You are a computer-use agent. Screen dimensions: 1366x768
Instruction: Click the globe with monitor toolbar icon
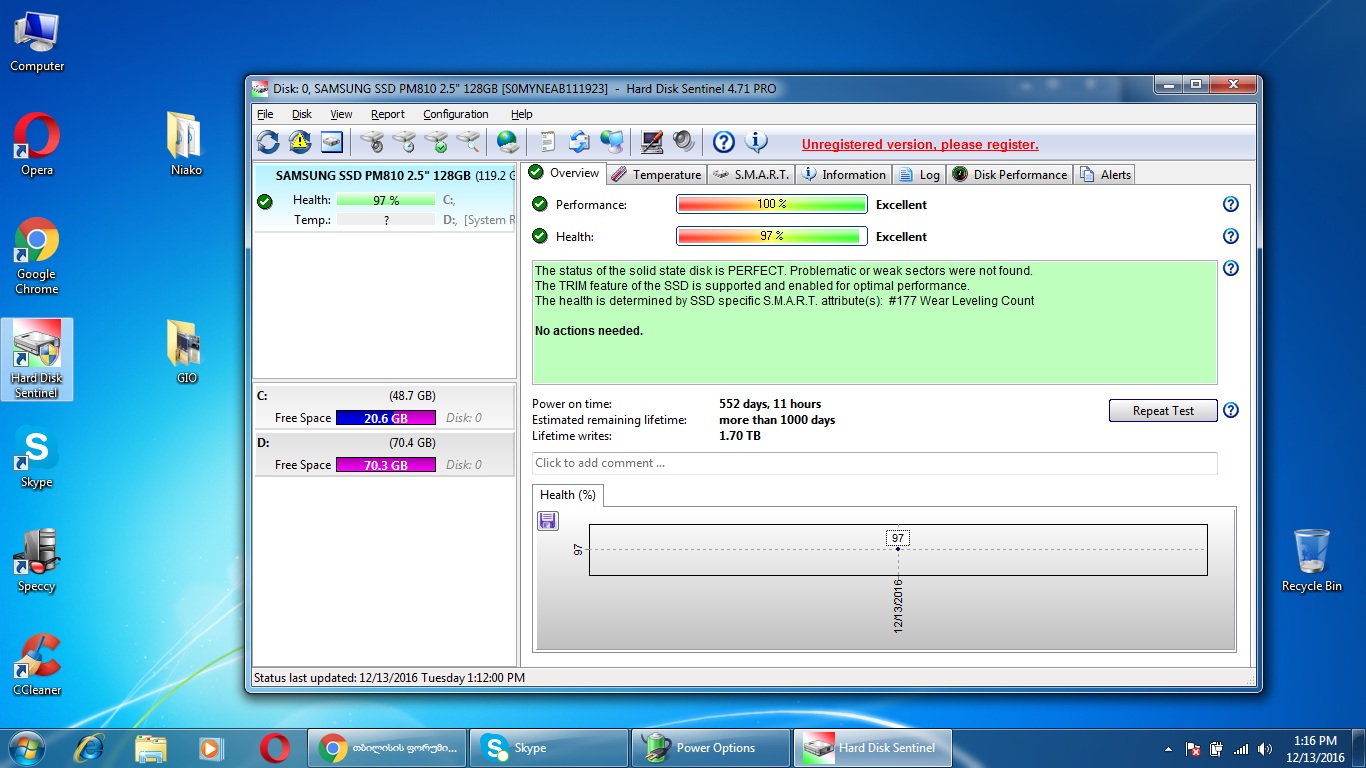[611, 142]
